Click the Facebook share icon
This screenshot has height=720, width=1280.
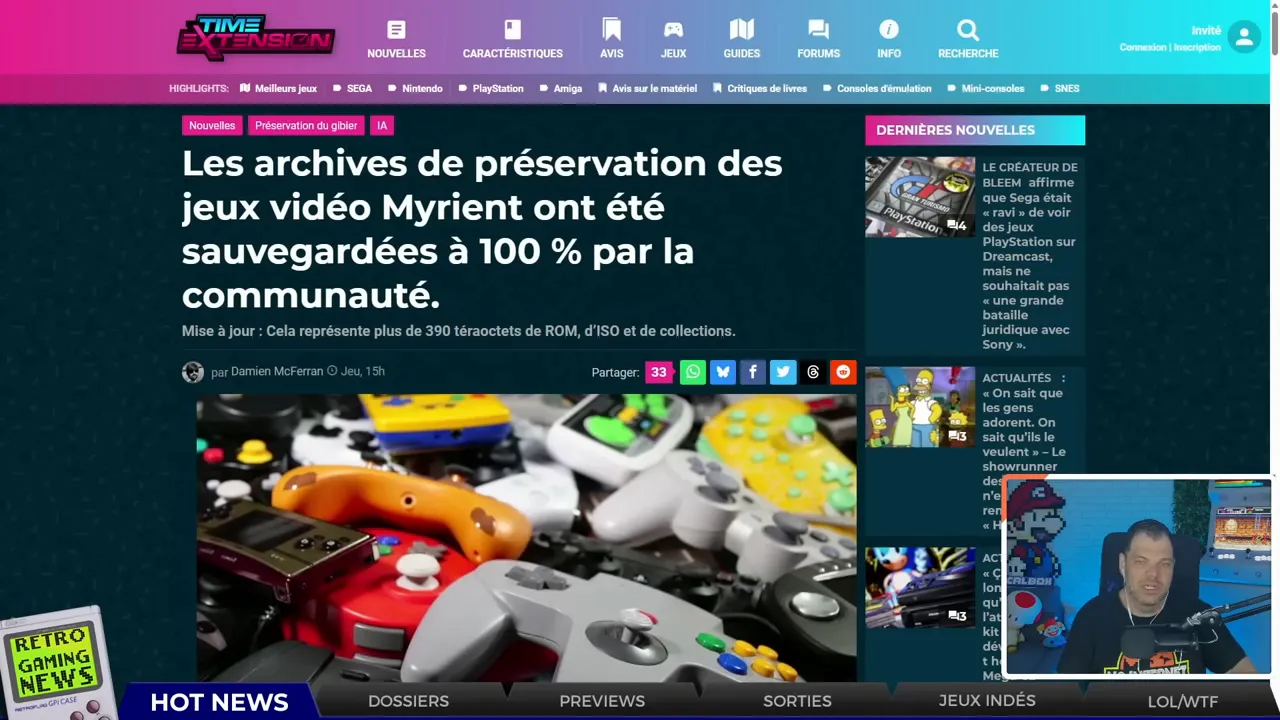753,372
